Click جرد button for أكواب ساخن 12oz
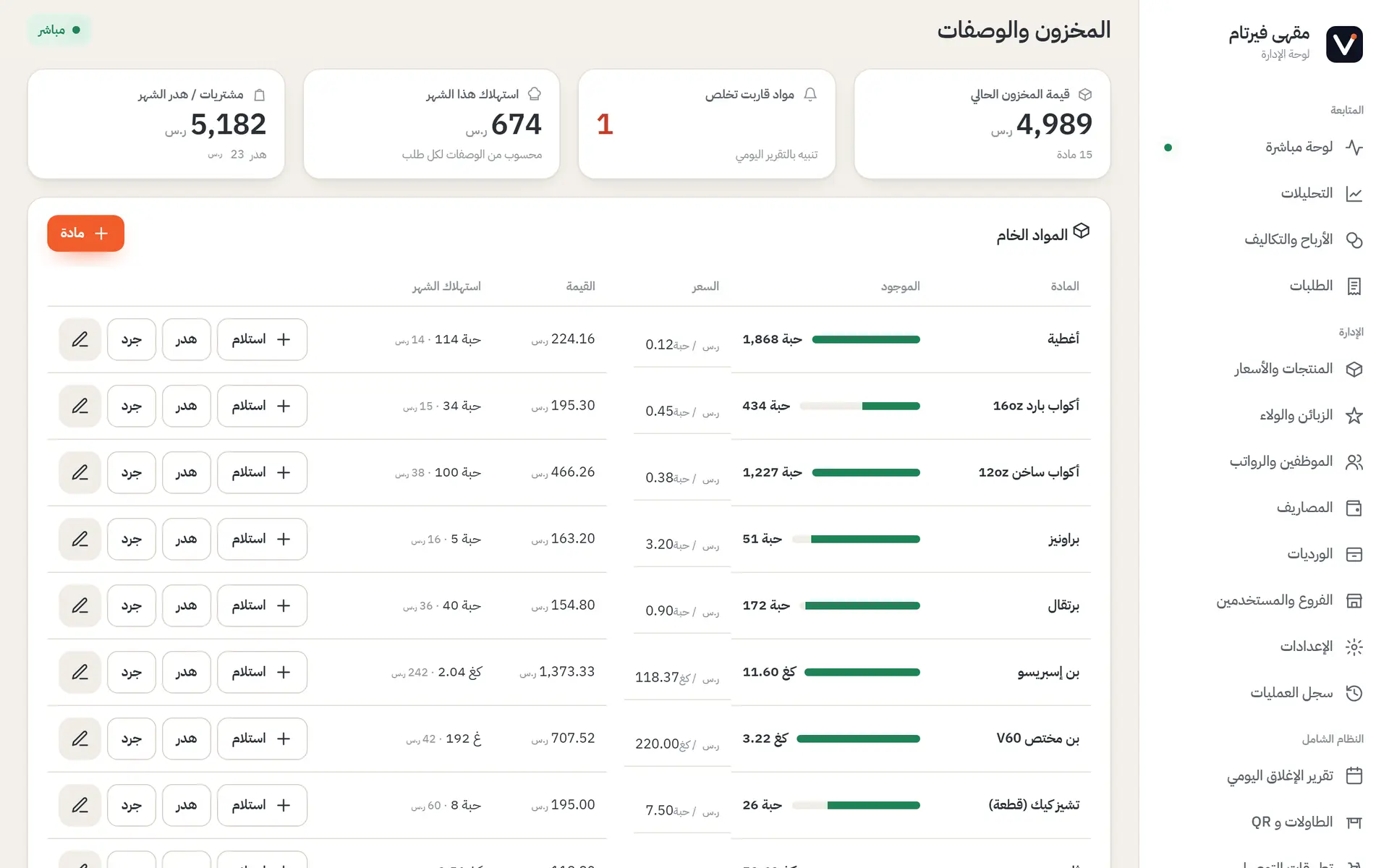1389x868 pixels. click(132, 472)
